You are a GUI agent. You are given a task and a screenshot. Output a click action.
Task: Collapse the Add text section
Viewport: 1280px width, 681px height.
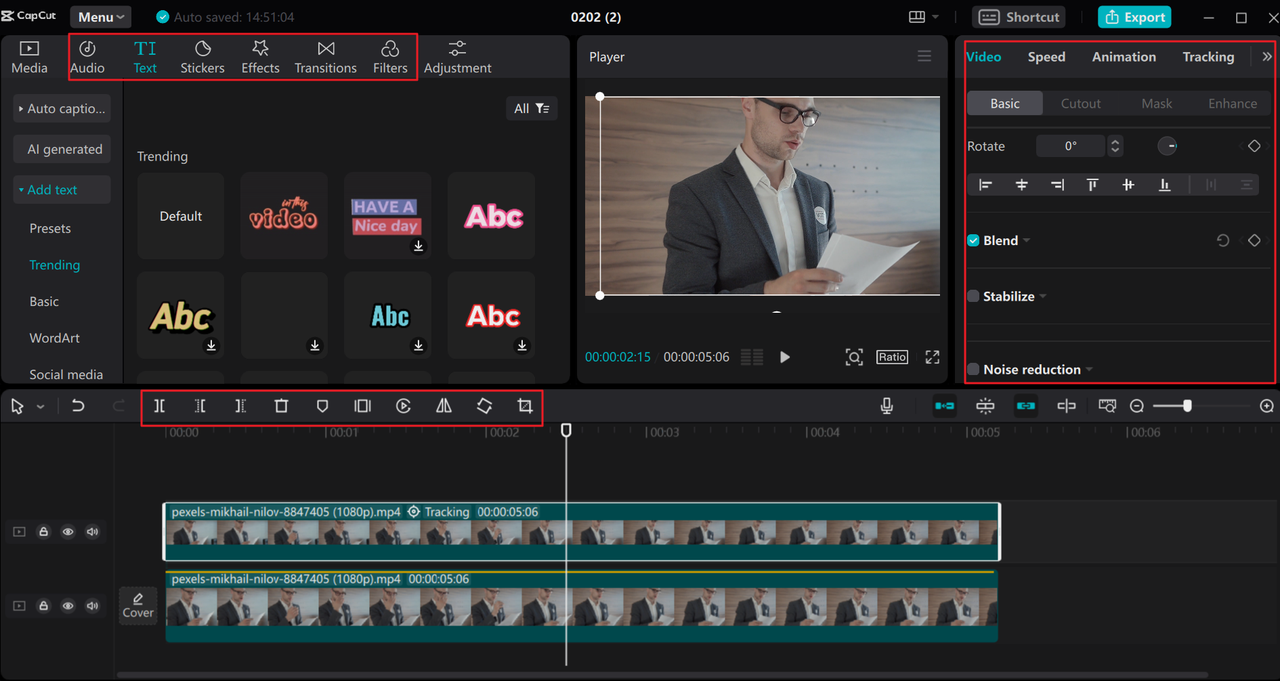click(x=62, y=190)
